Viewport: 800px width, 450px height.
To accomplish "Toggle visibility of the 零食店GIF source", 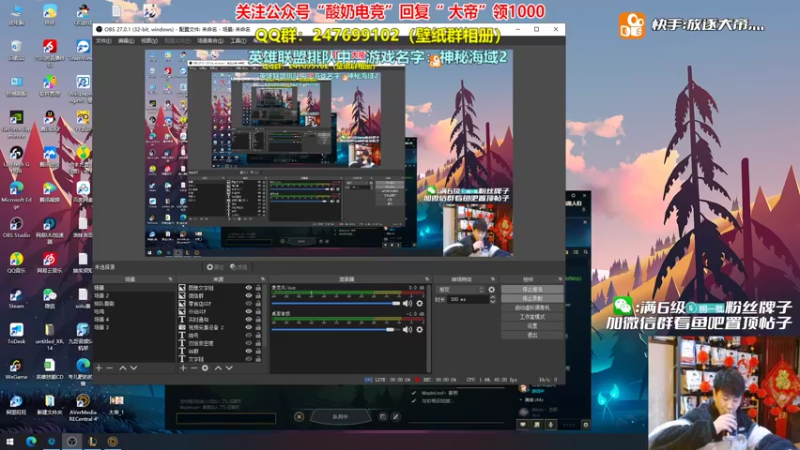I will point(248,304).
